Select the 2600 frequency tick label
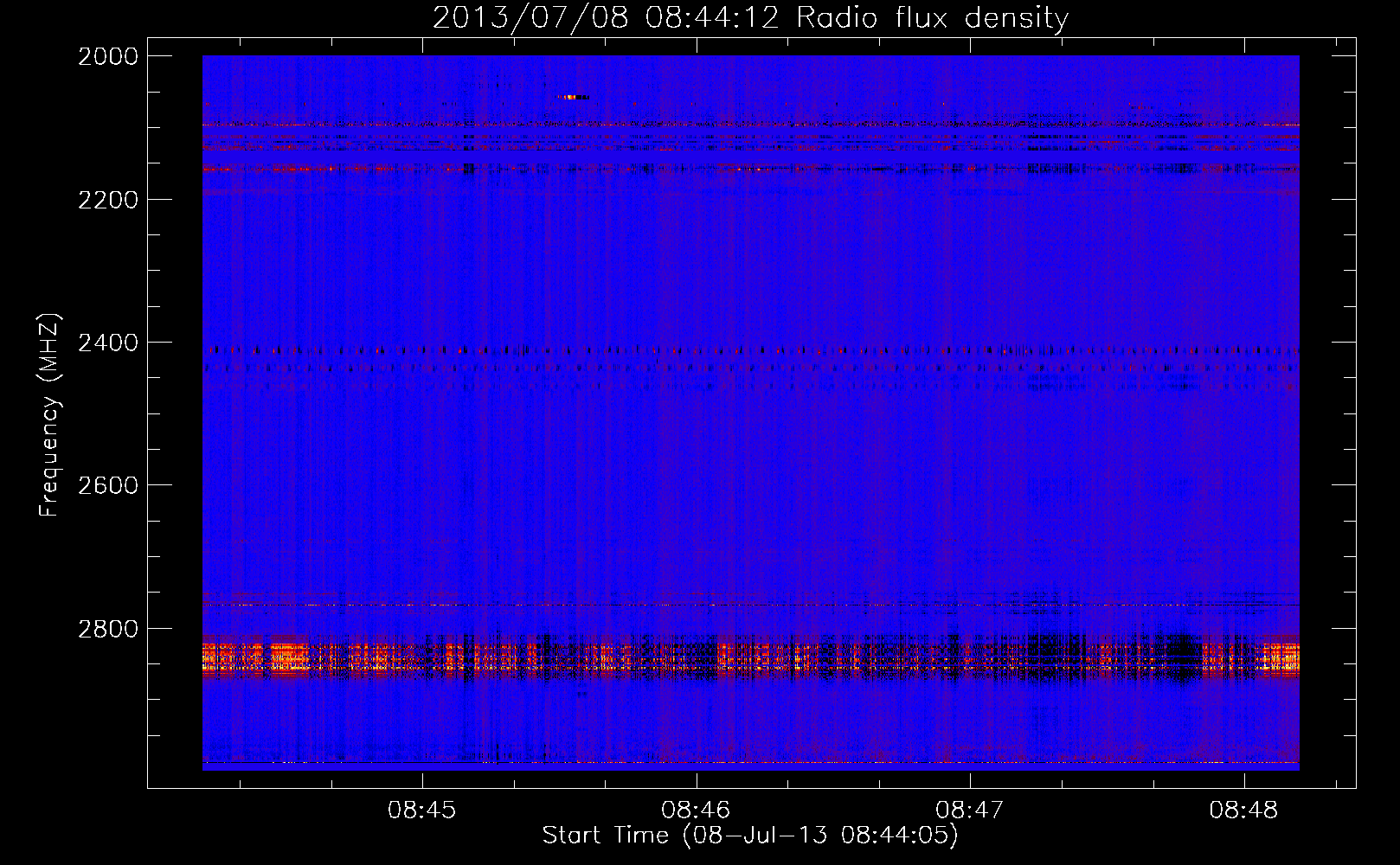This screenshot has width=1400, height=865. [108, 485]
